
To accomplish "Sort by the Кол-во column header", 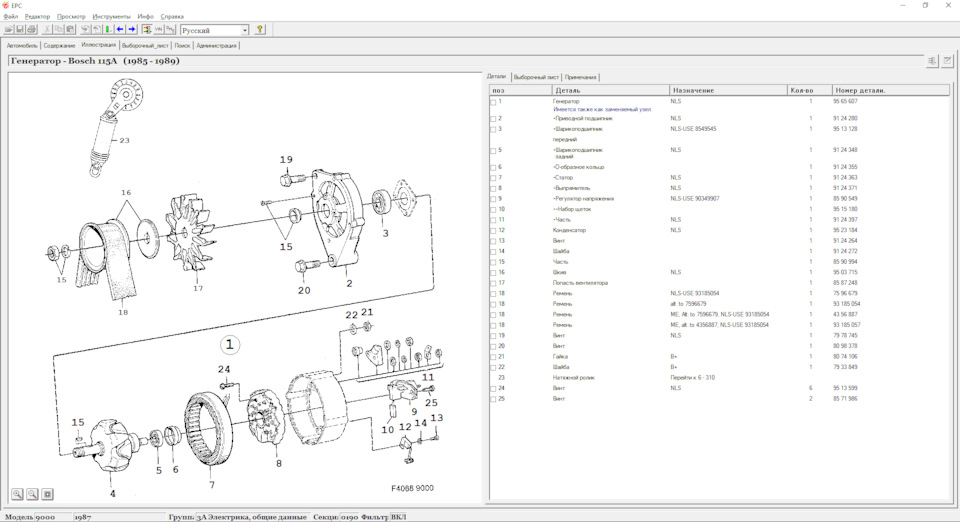I will point(810,90).
